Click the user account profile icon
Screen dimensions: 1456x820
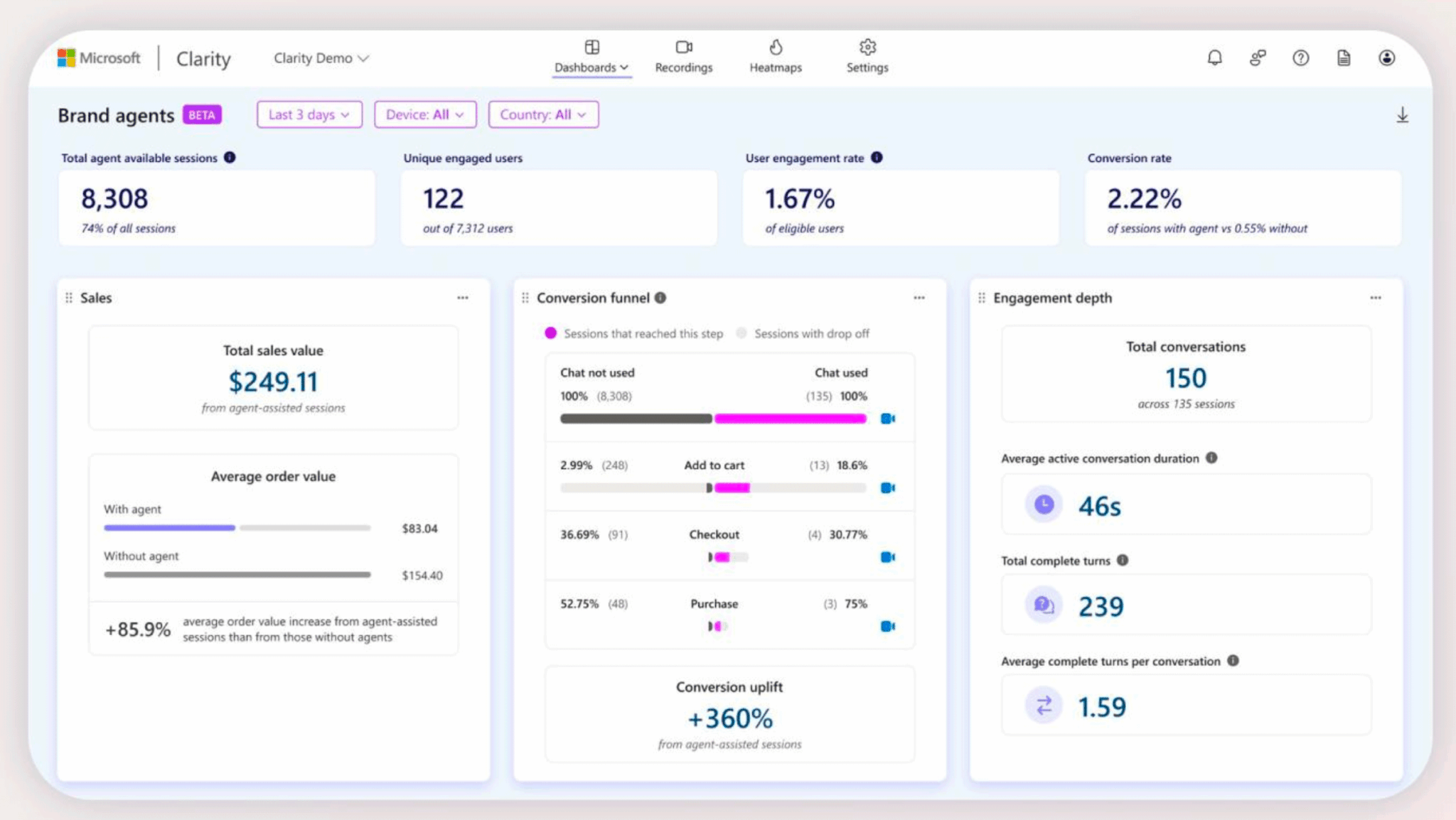point(1386,58)
